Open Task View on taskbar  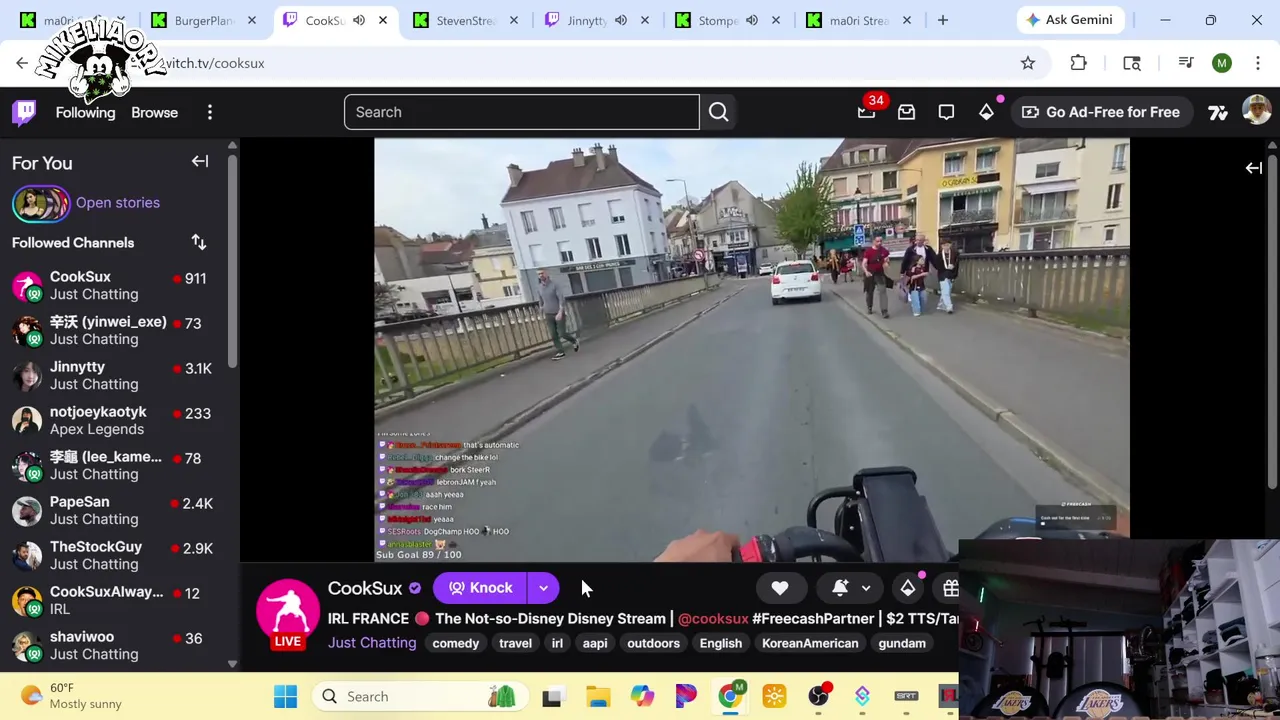pos(552,696)
